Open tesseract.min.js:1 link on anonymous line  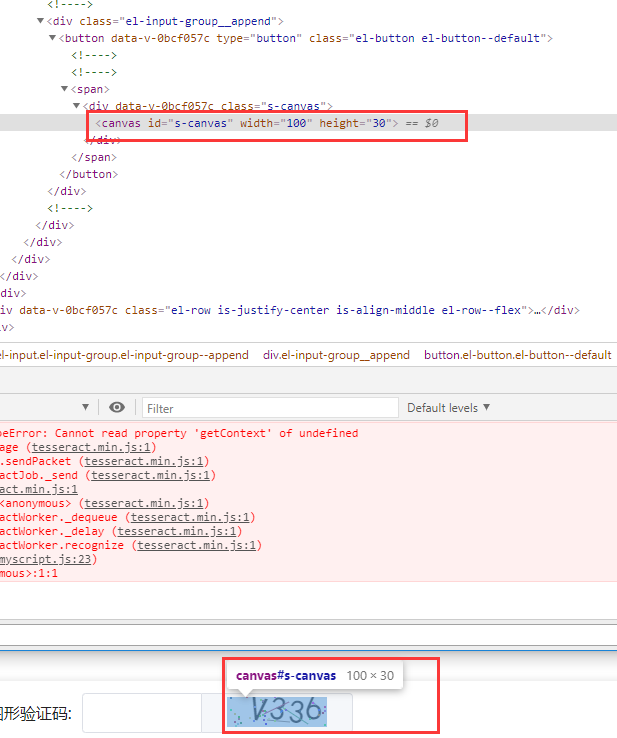[x=144, y=504]
